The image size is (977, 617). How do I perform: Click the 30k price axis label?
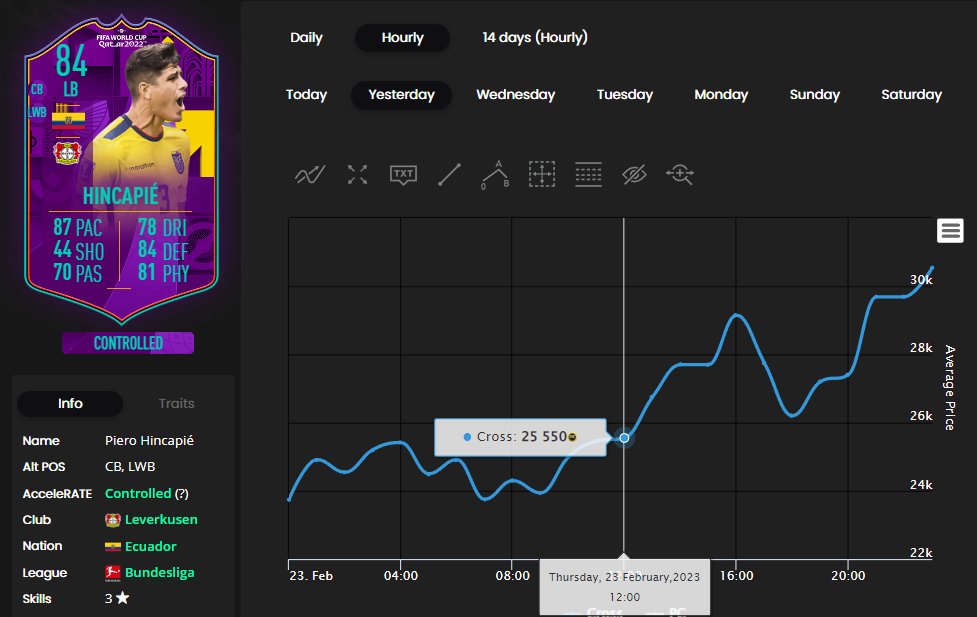[921, 280]
